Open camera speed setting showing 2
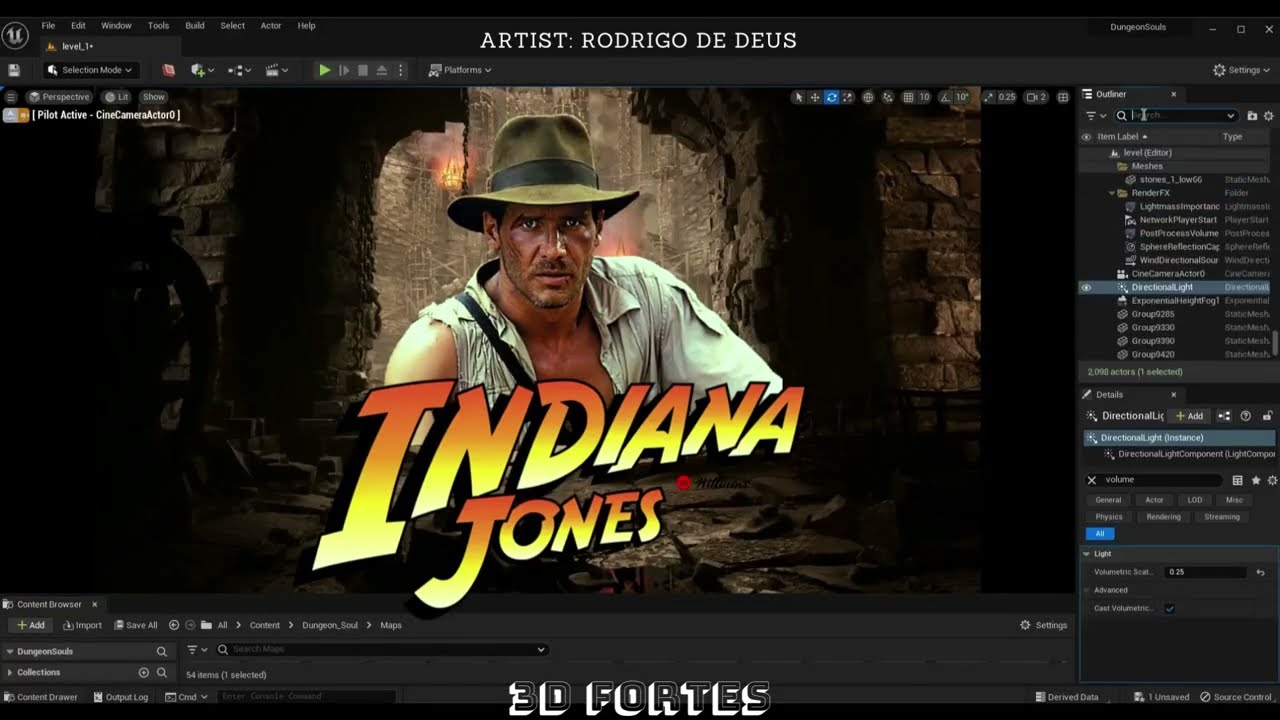 click(1037, 97)
